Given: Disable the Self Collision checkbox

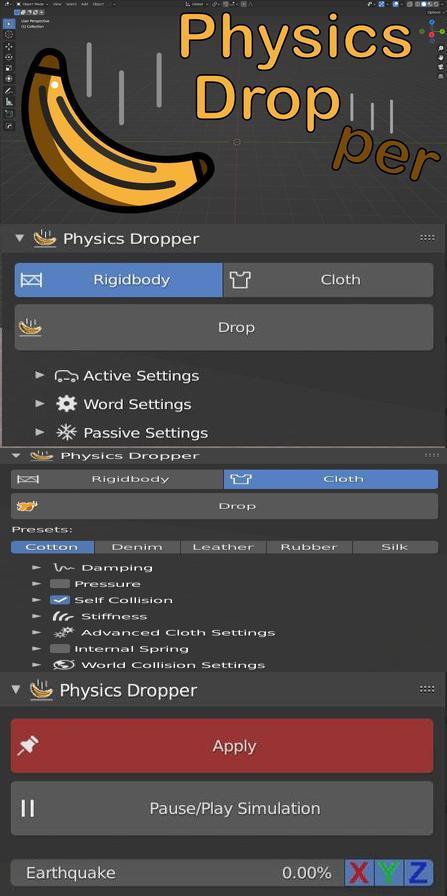Looking at the screenshot, I should [x=59, y=600].
